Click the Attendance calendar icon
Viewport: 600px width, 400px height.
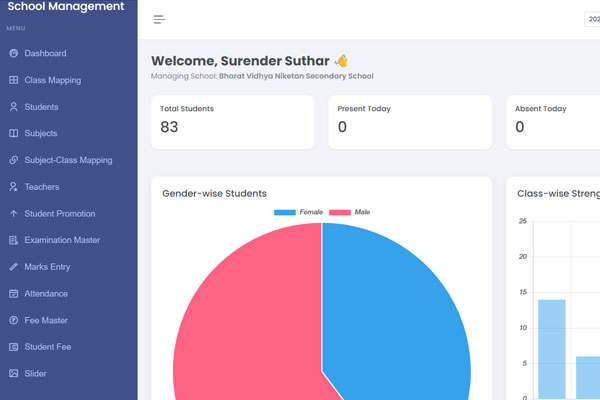click(14, 294)
